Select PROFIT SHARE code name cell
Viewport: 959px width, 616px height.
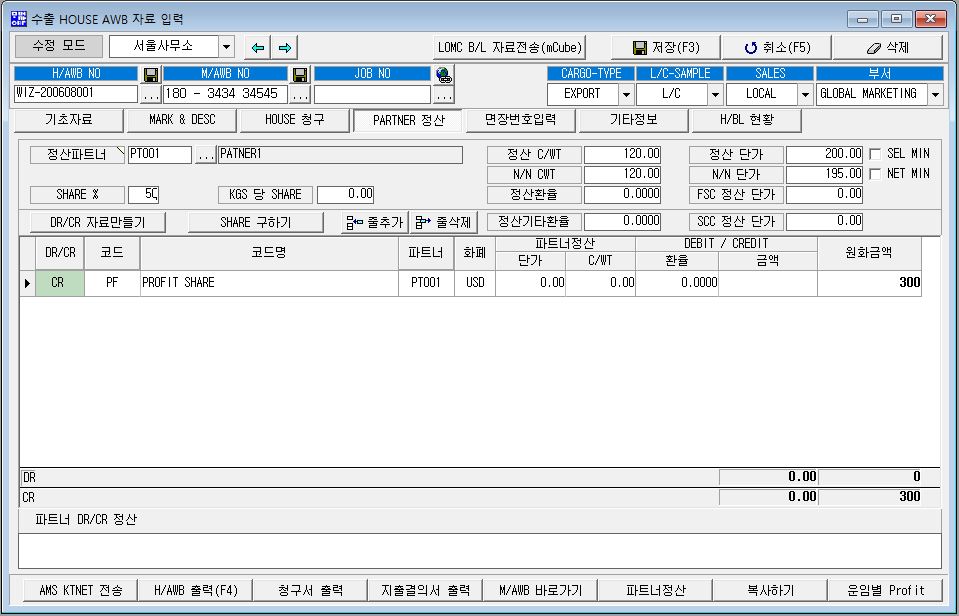(269, 283)
